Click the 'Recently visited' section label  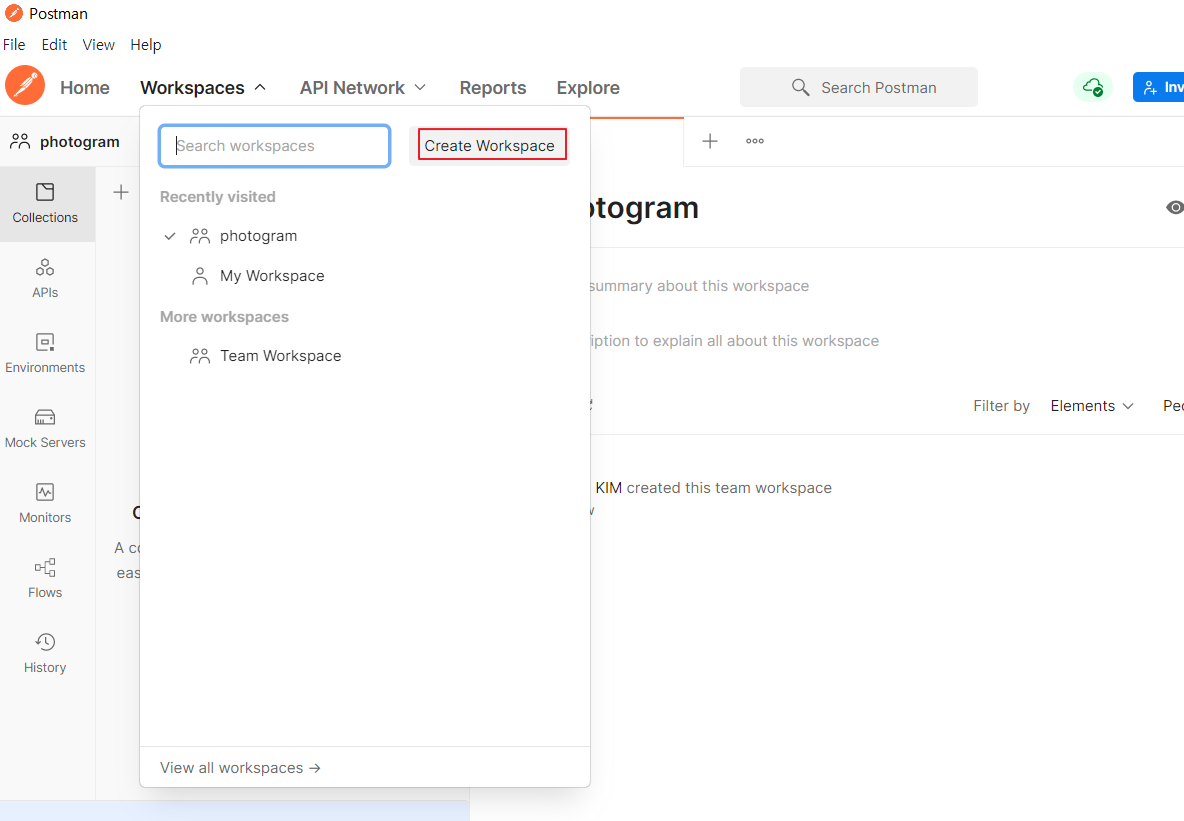pyautogui.click(x=217, y=196)
